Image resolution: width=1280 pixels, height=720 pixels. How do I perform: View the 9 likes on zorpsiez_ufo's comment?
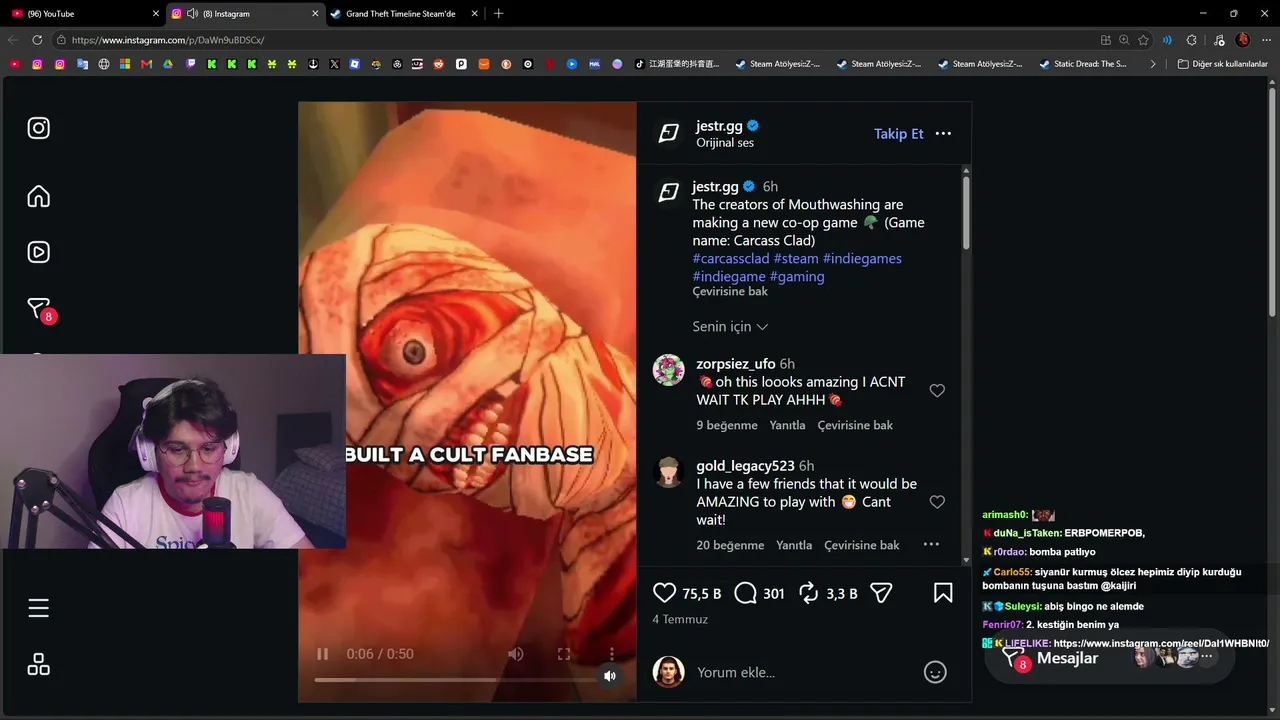(x=727, y=425)
